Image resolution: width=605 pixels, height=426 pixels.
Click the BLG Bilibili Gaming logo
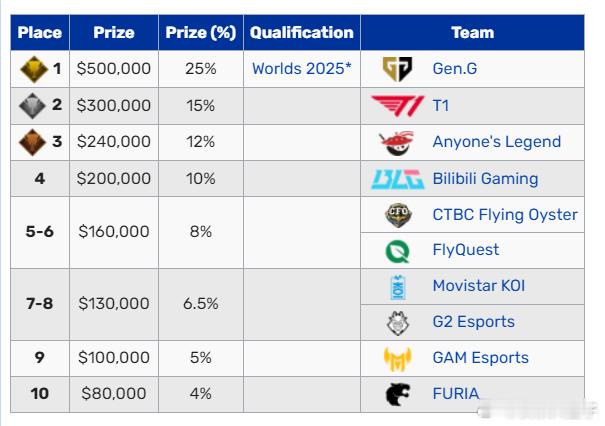(397, 179)
